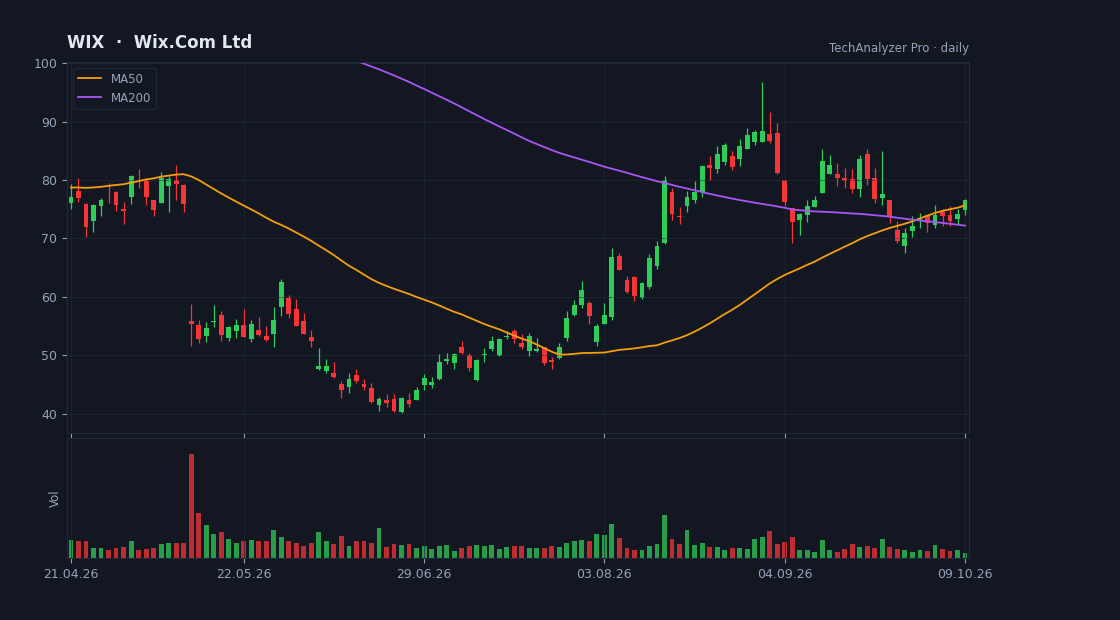Click the purple MA200 line swatch in legend
Image resolution: width=1120 pixels, height=620 pixels.
89,98
